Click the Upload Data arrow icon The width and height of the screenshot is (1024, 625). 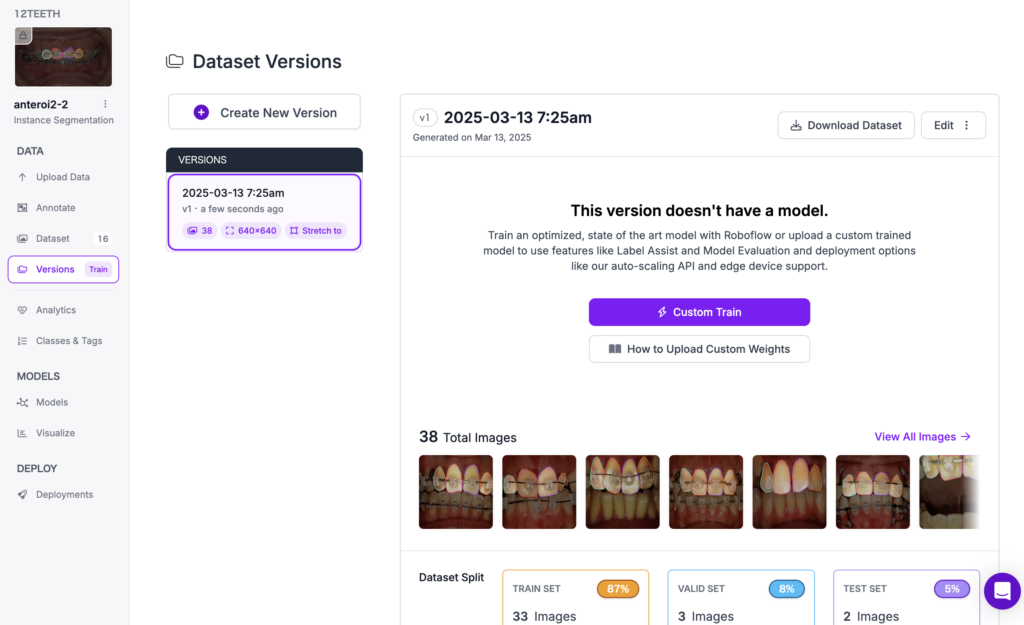[23, 177]
